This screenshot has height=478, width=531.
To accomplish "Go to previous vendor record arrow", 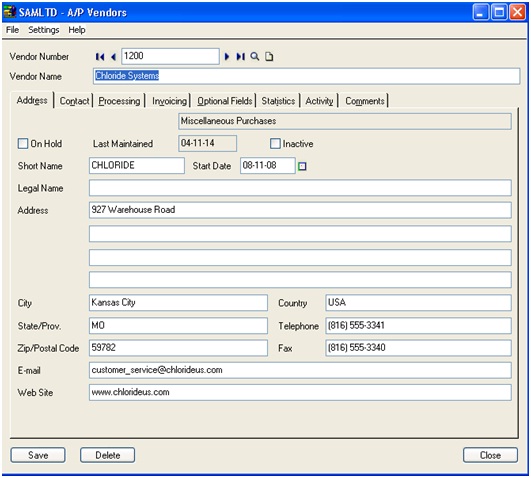I will pyautogui.click(x=113, y=57).
